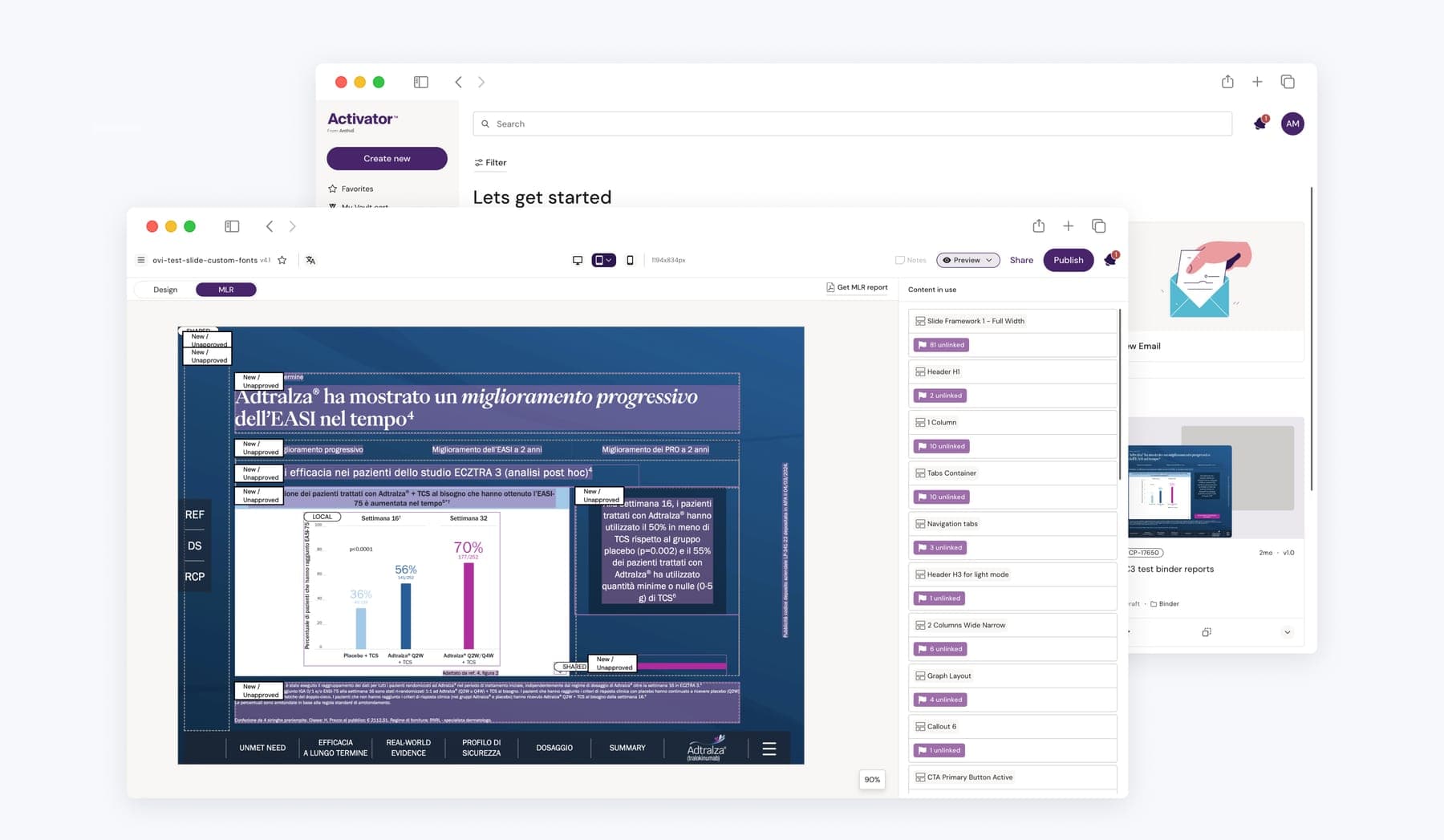Open notifications bell in editor window
Image resolution: width=1444 pixels, height=840 pixels.
pyautogui.click(x=1110, y=259)
